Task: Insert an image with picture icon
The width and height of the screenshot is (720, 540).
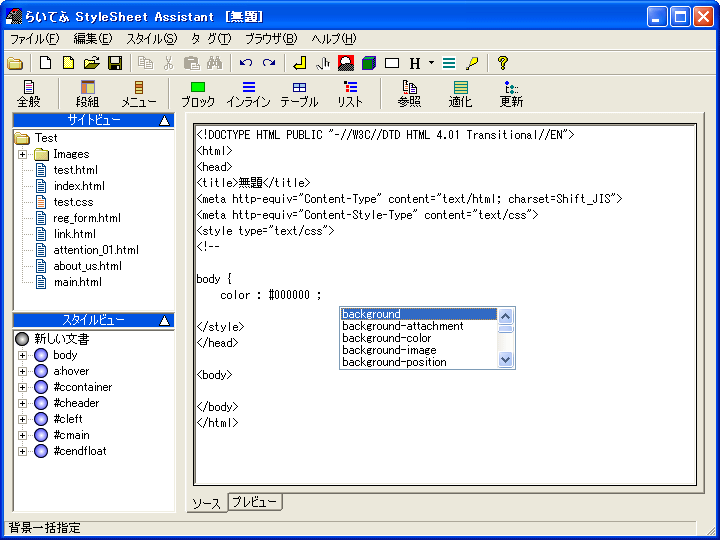Action: click(346, 63)
